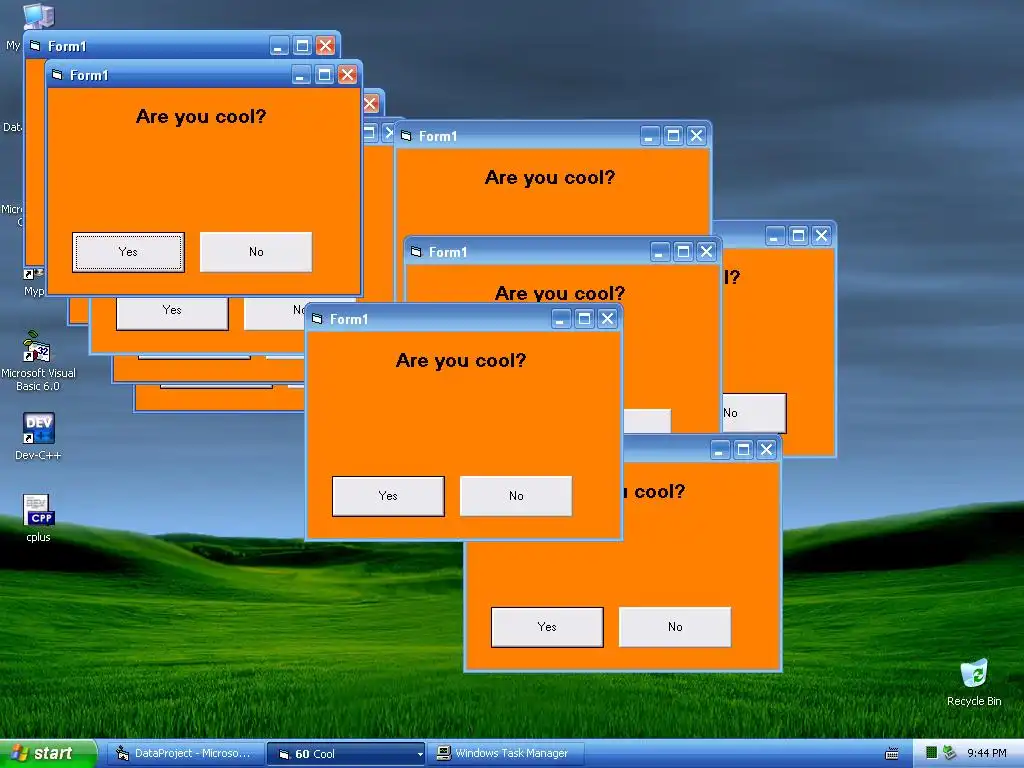Click the title icon of the Form1 under the upper-middle one

[416, 252]
